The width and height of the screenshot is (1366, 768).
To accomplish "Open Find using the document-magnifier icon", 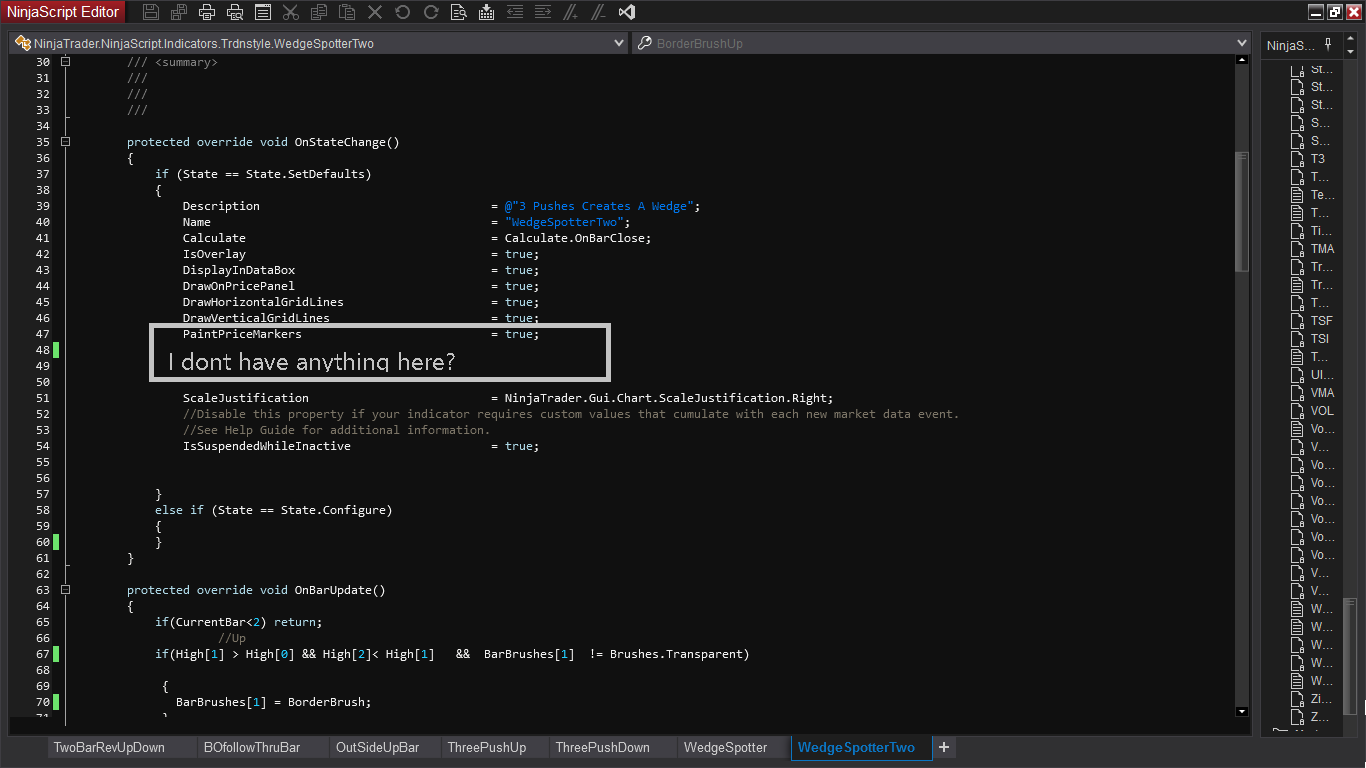I will click(x=459, y=13).
